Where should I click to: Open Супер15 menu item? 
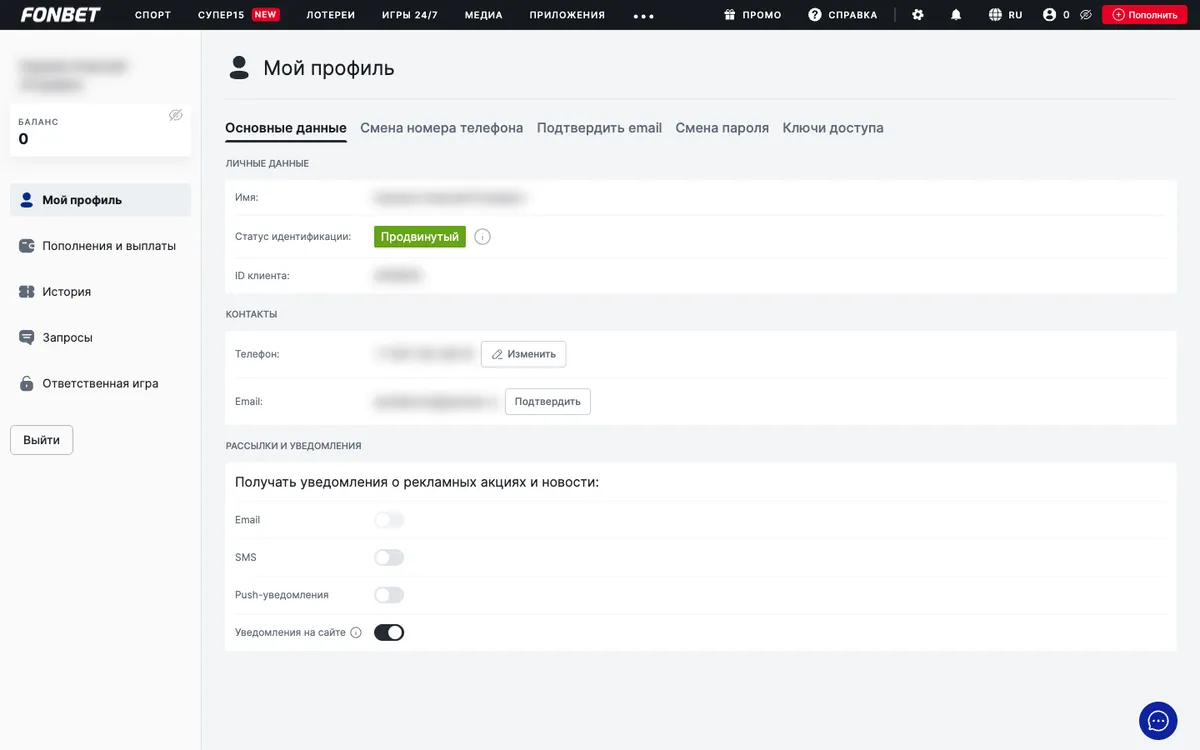(221, 15)
